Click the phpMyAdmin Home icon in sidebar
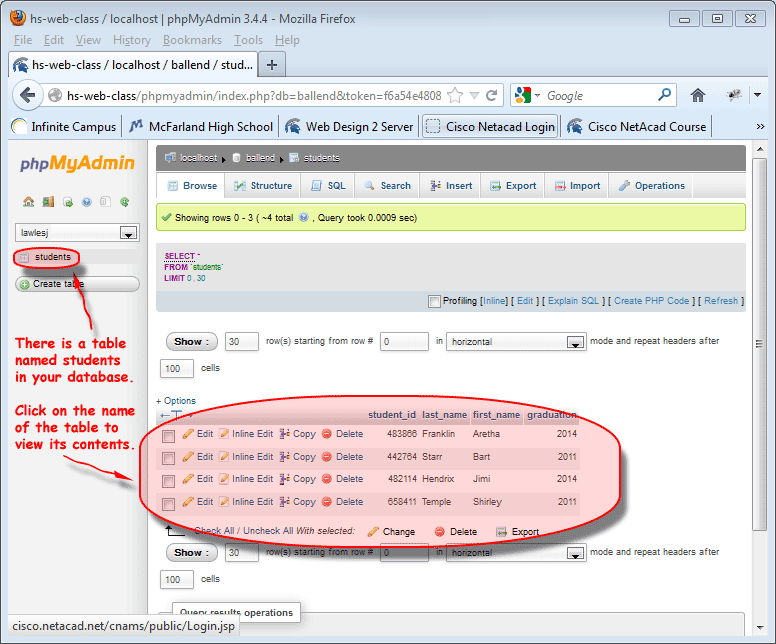776x644 pixels. tap(28, 202)
